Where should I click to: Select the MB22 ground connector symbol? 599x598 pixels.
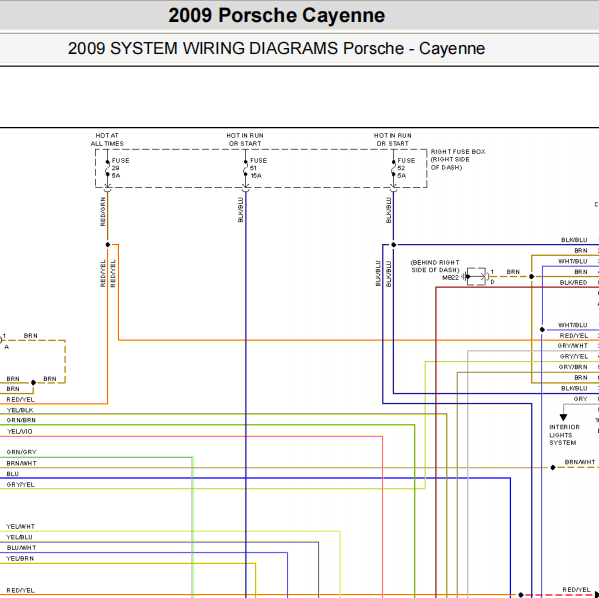pyautogui.click(x=475, y=276)
